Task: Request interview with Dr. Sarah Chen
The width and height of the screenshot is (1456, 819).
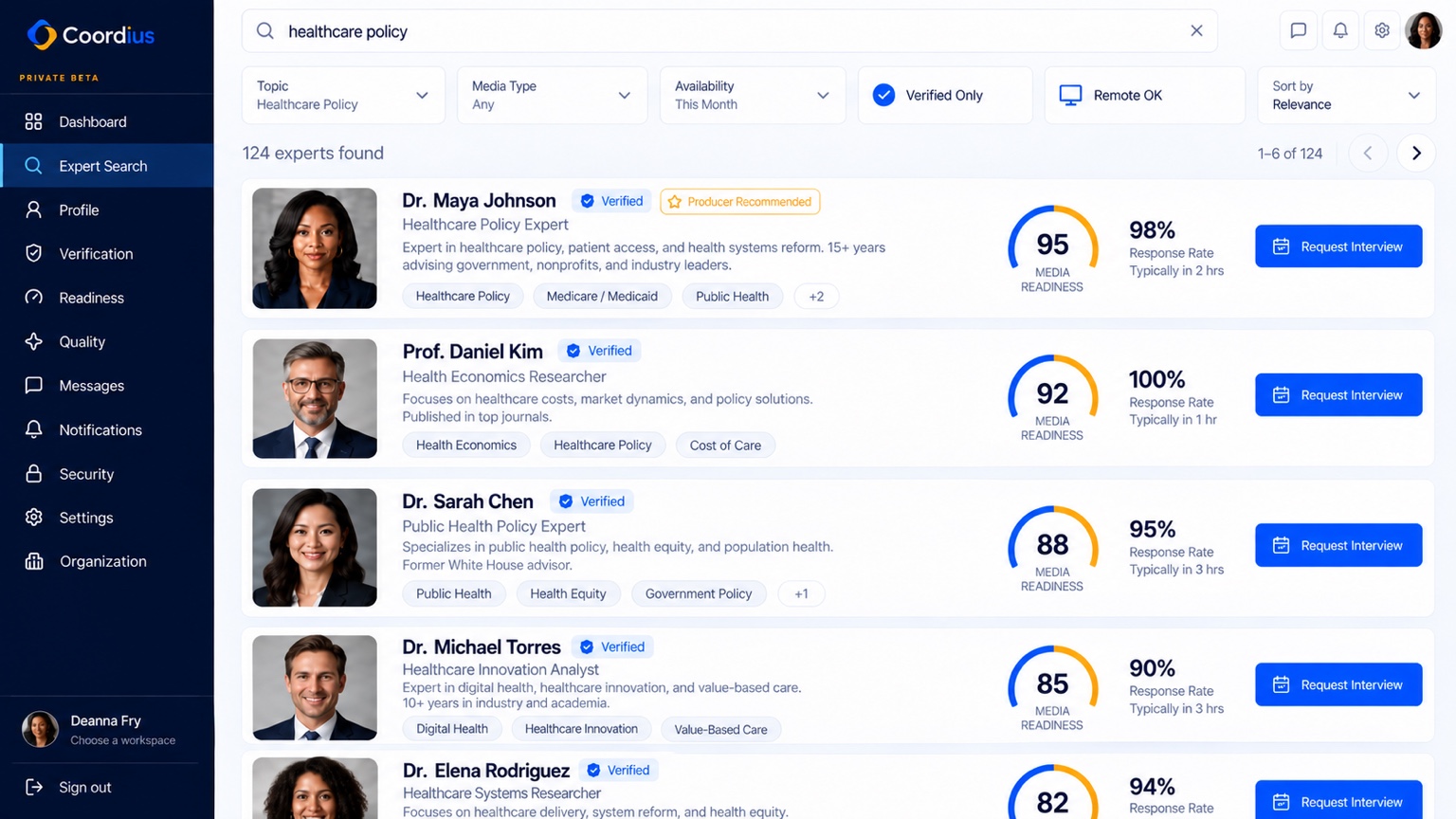Action: tap(1338, 545)
